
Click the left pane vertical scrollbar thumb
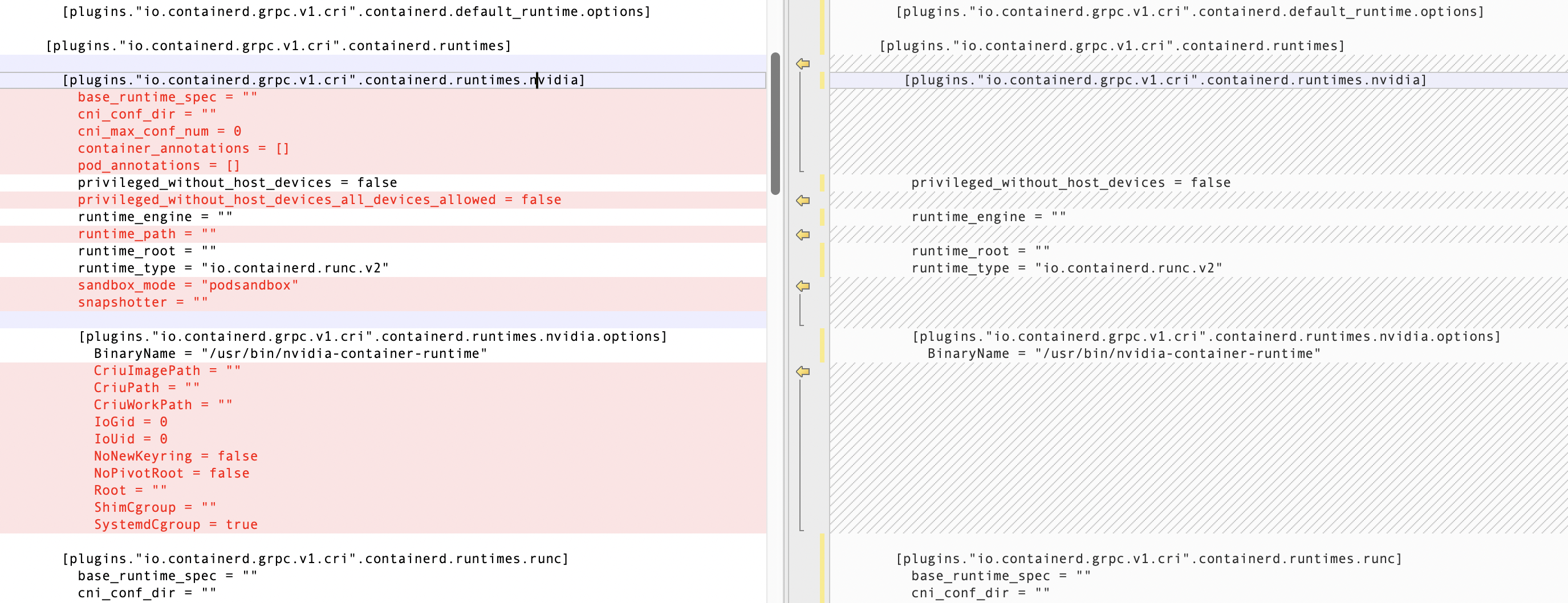[775, 124]
